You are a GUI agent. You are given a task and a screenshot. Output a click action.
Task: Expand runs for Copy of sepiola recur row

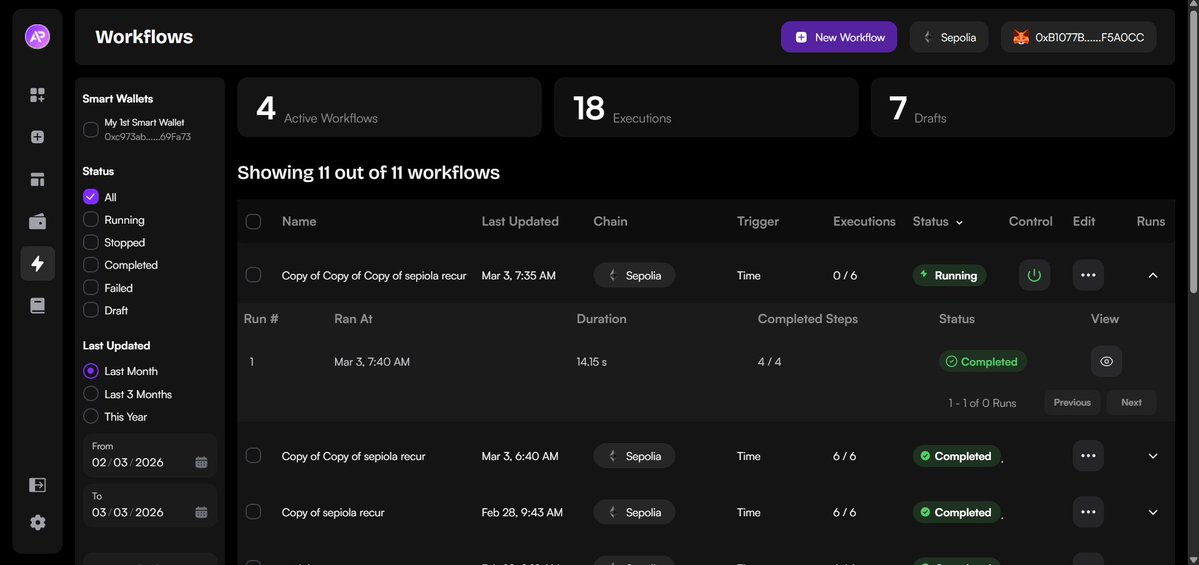[x=1153, y=512]
